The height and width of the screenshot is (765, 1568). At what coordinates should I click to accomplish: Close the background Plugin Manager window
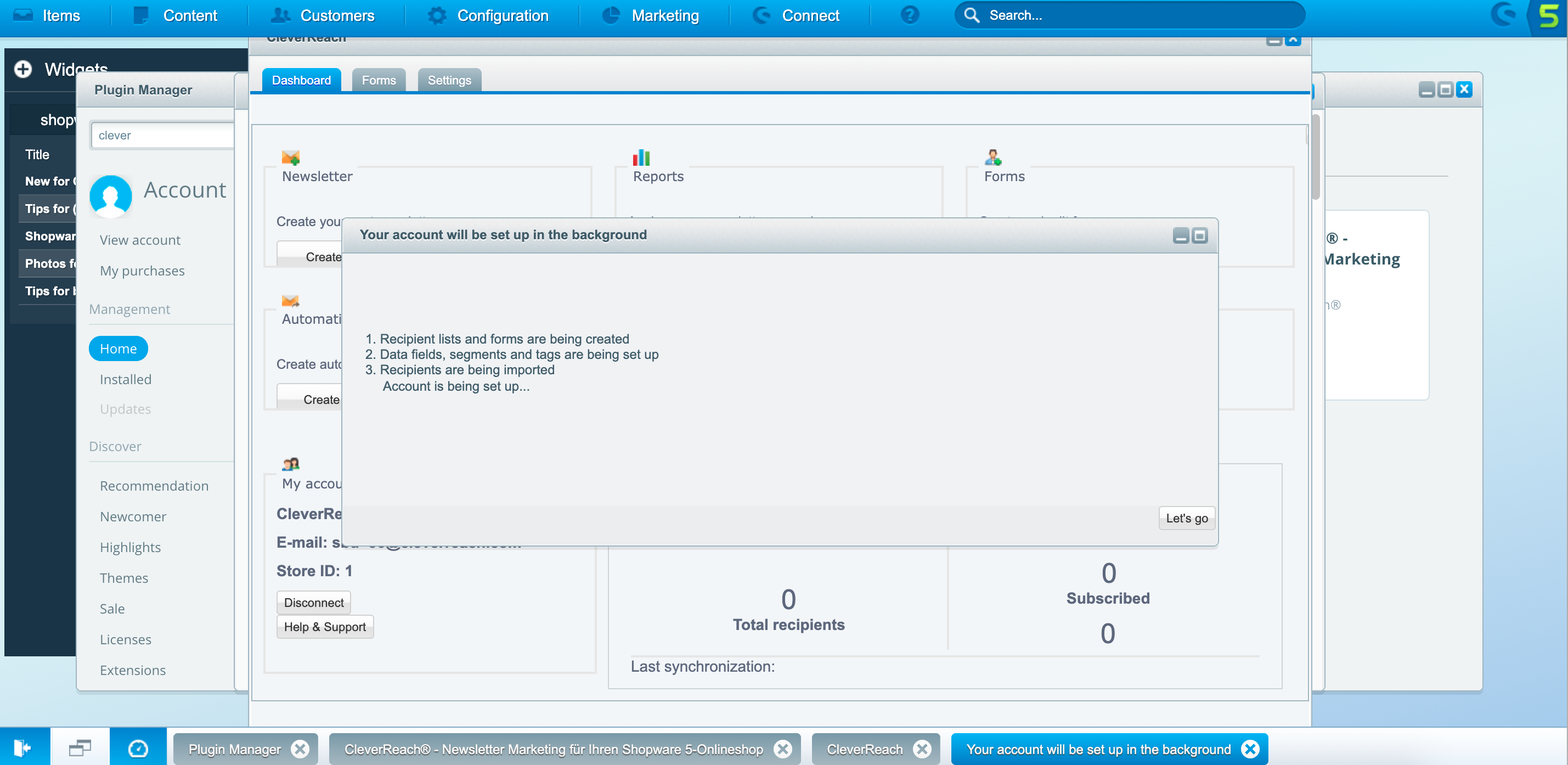point(1464,89)
